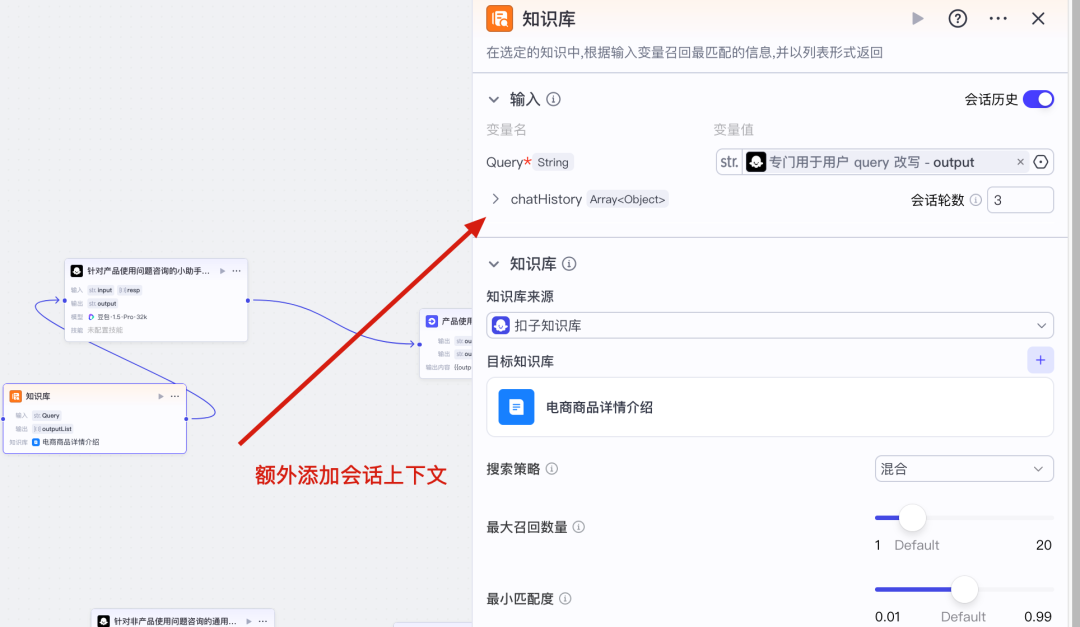
Task: Open the more options menu in panel header
Action: (998, 19)
